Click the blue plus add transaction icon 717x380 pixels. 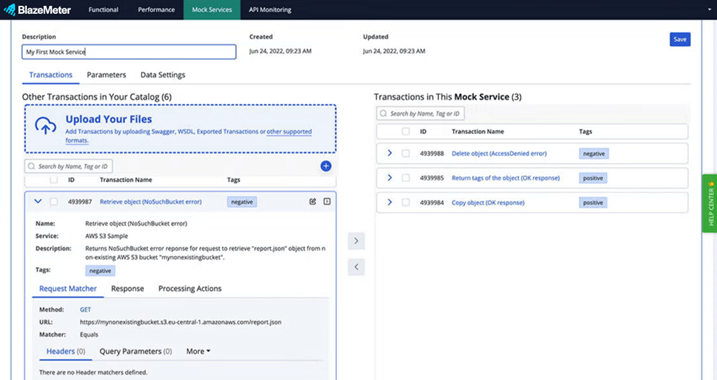click(326, 166)
